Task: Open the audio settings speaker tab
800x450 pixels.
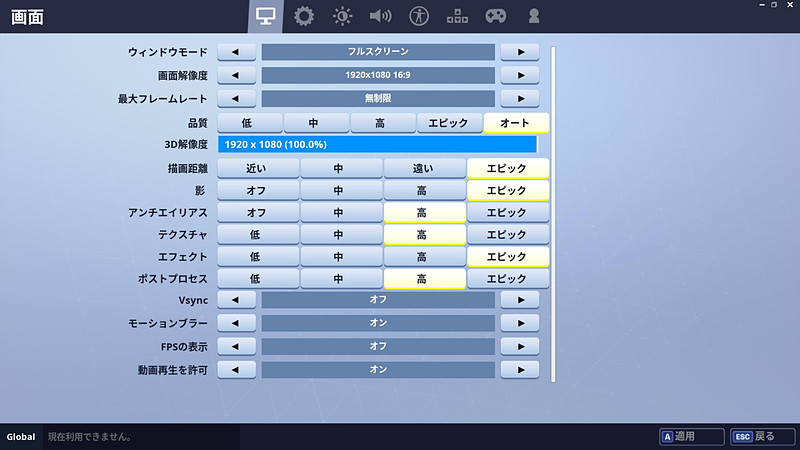Action: tap(380, 16)
